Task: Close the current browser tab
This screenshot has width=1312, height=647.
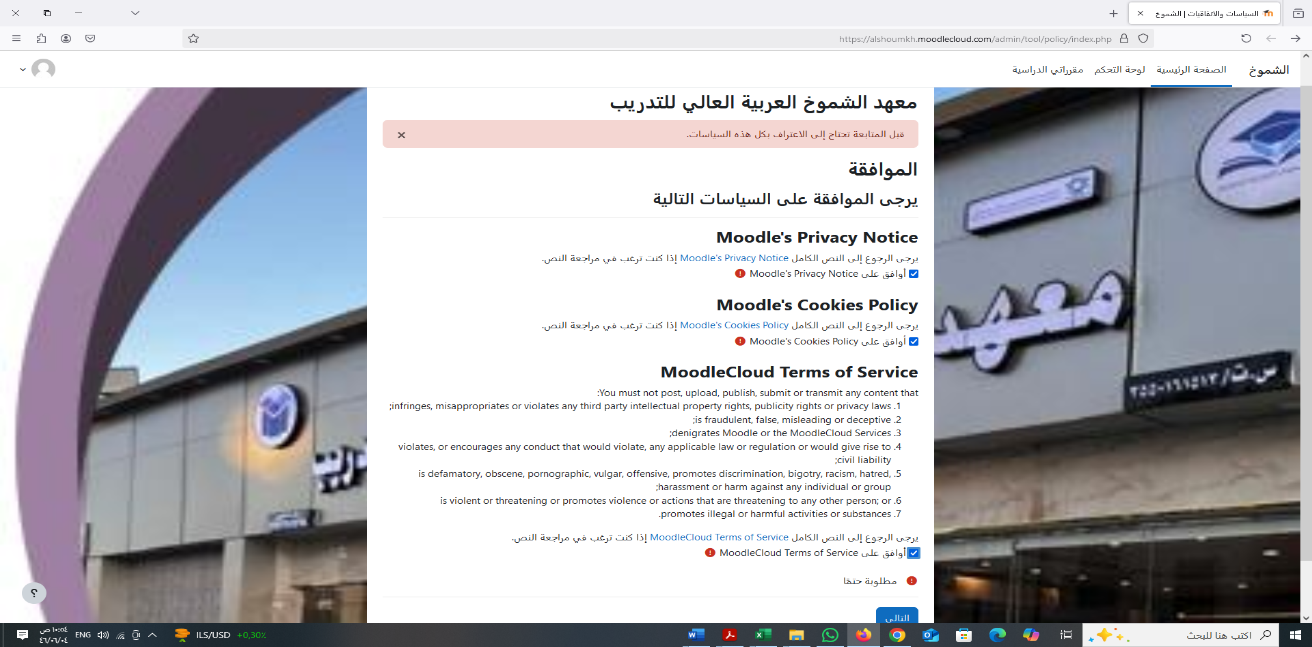Action: 1141,13
